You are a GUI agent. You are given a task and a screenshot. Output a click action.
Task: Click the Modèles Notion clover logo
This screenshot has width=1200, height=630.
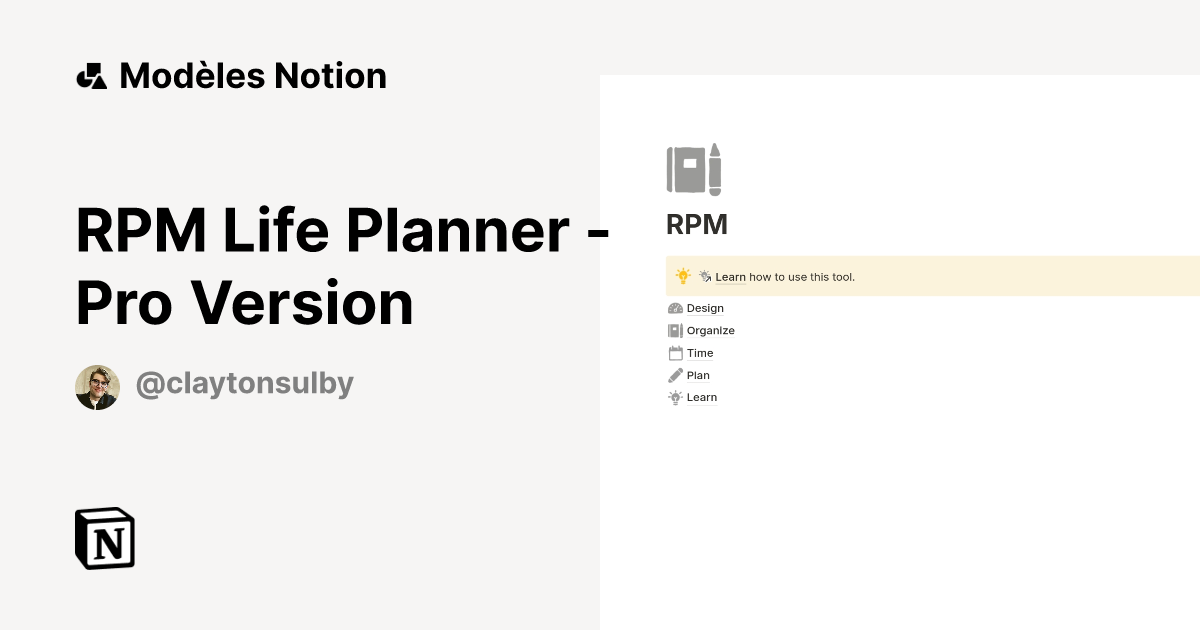[91, 75]
